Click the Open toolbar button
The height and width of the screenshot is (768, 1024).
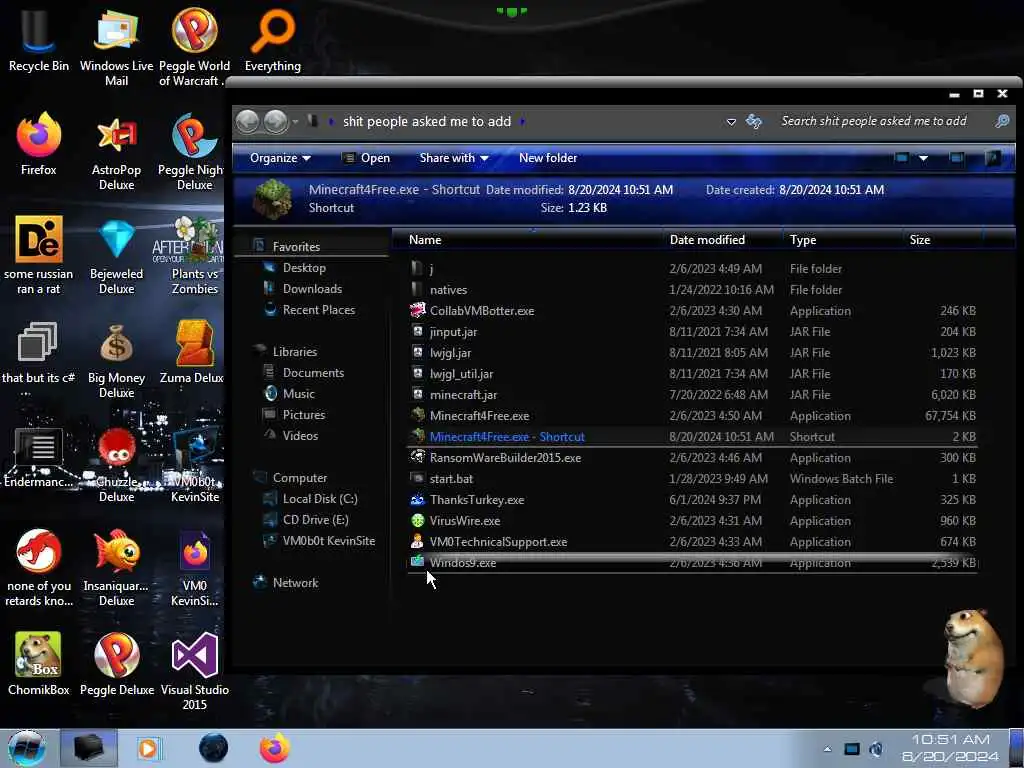click(366, 158)
